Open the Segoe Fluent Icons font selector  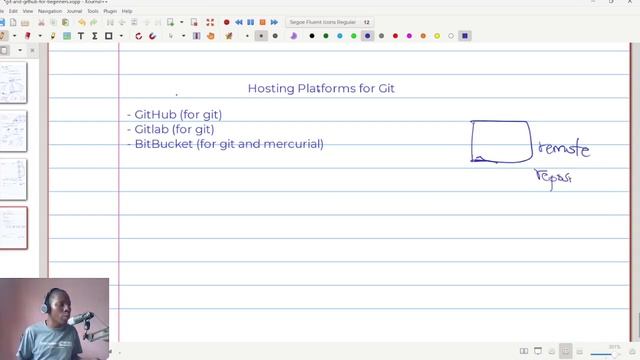[329, 22]
